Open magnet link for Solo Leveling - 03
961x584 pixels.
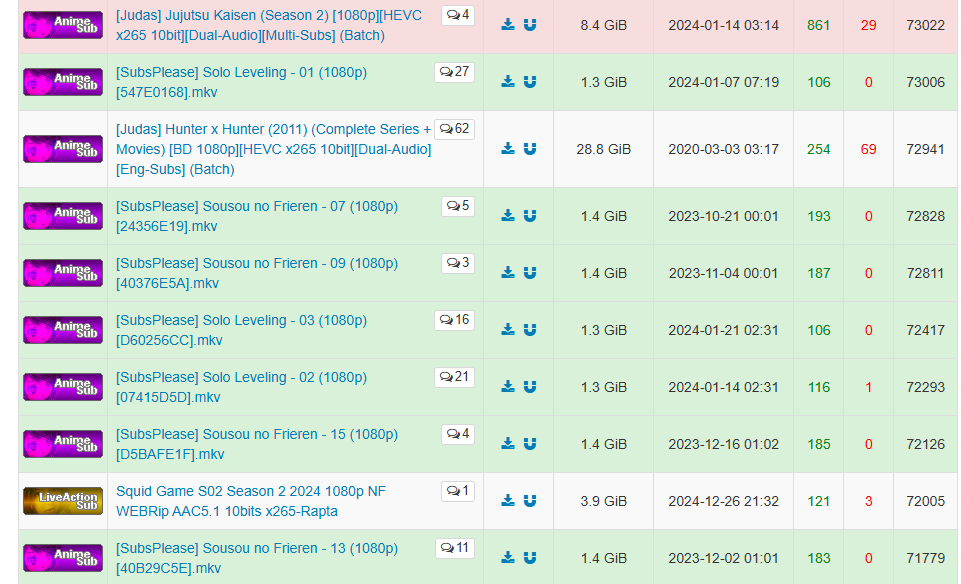(x=530, y=330)
